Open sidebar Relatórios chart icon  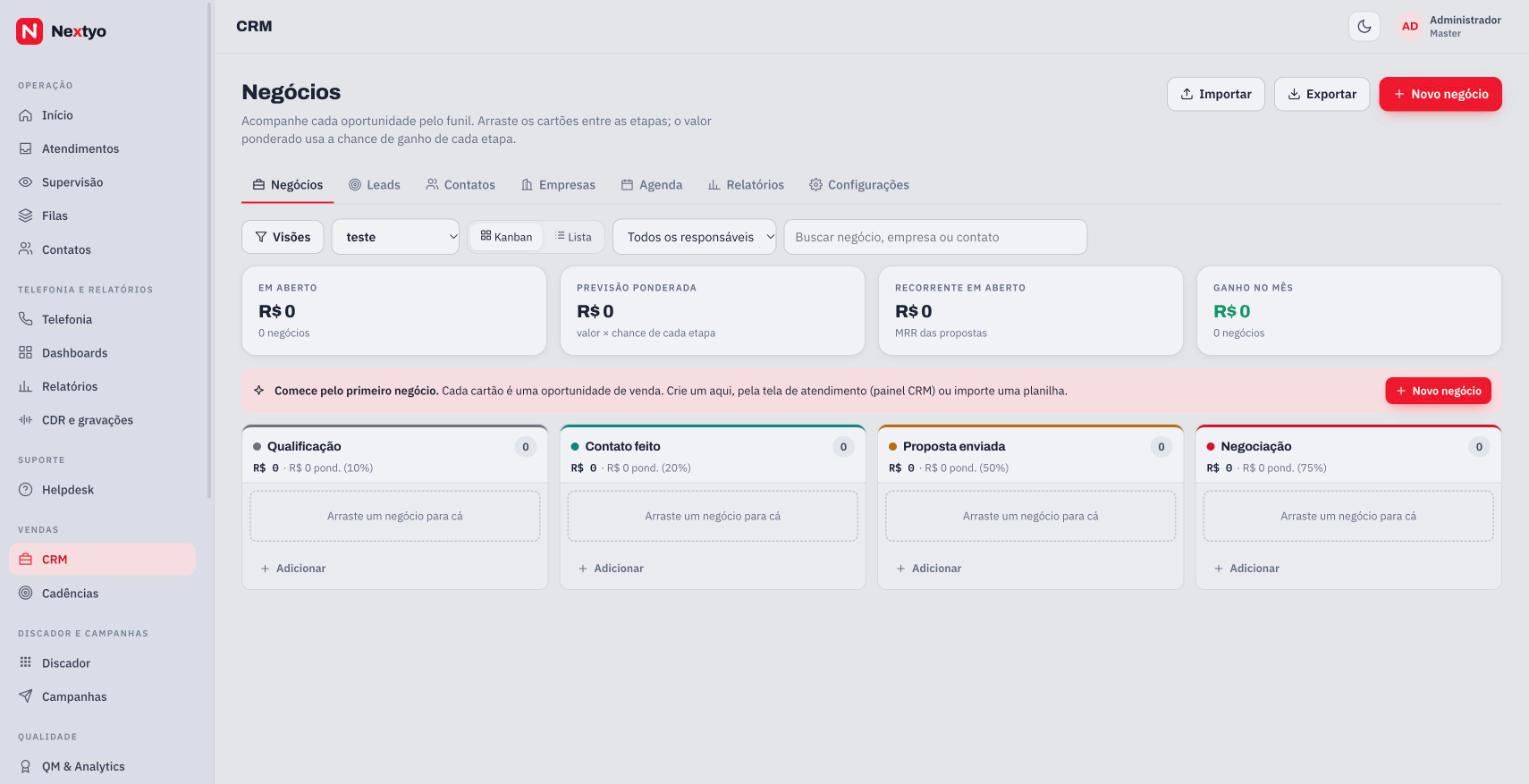[26, 386]
